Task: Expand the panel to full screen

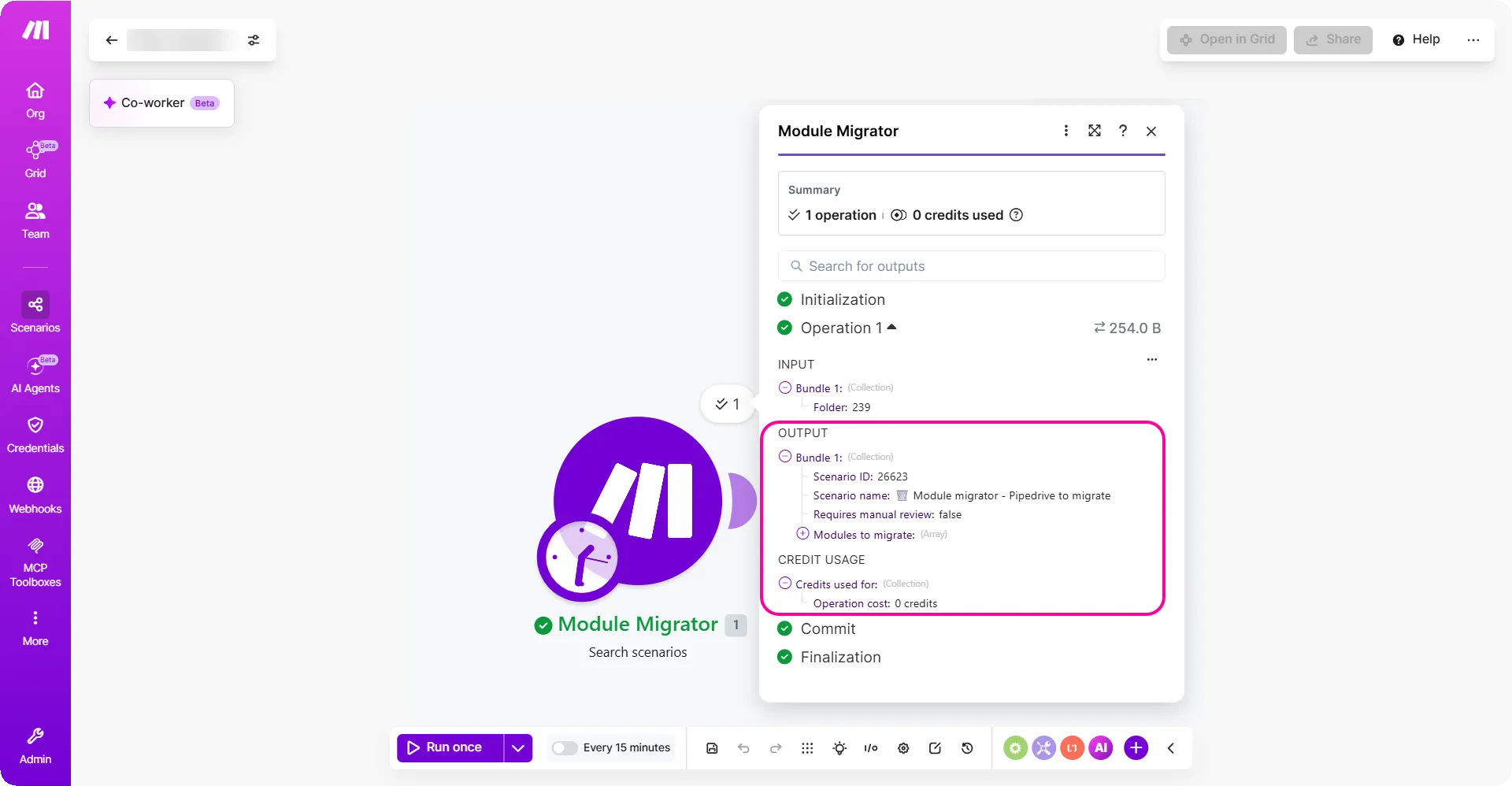Action: click(x=1095, y=131)
